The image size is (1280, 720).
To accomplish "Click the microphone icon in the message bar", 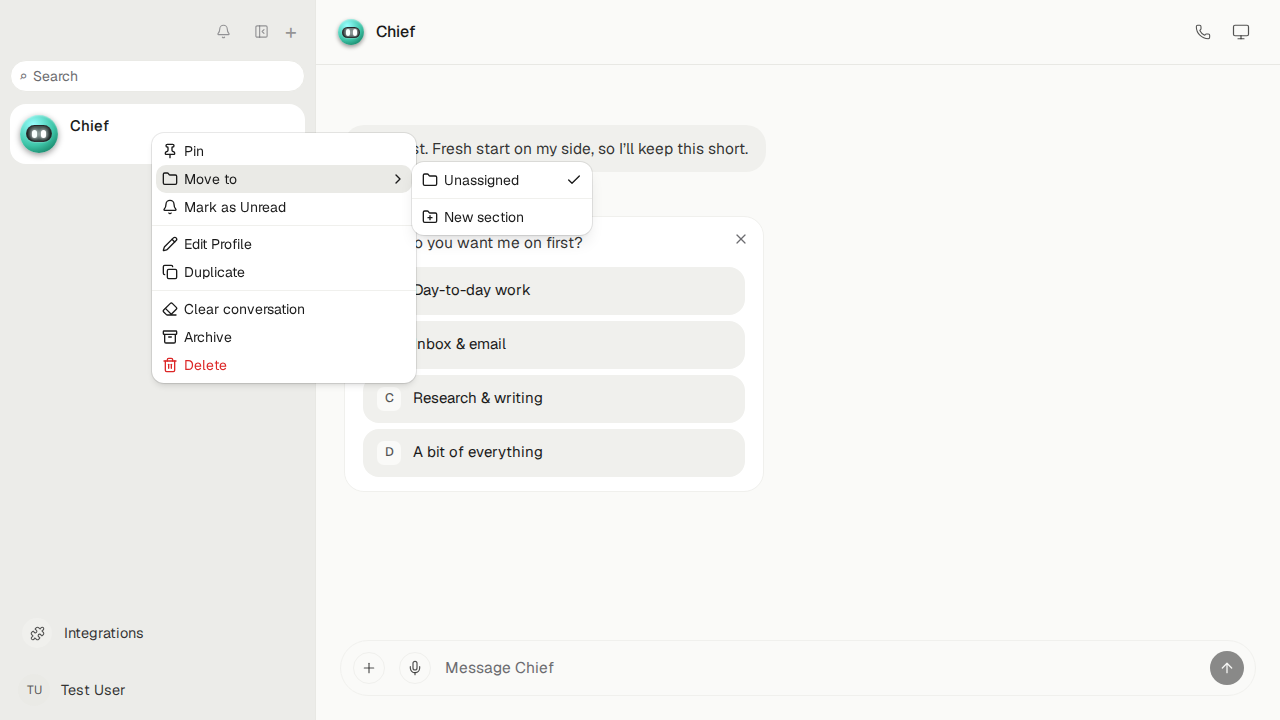I will tap(415, 668).
